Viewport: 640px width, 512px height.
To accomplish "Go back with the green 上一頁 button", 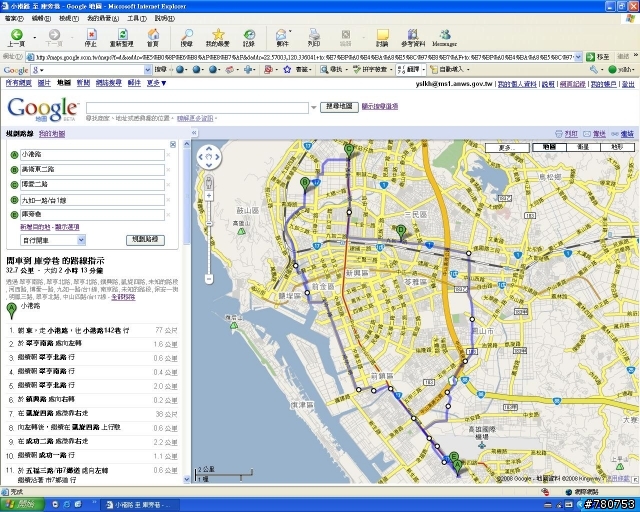I will click(x=16, y=38).
